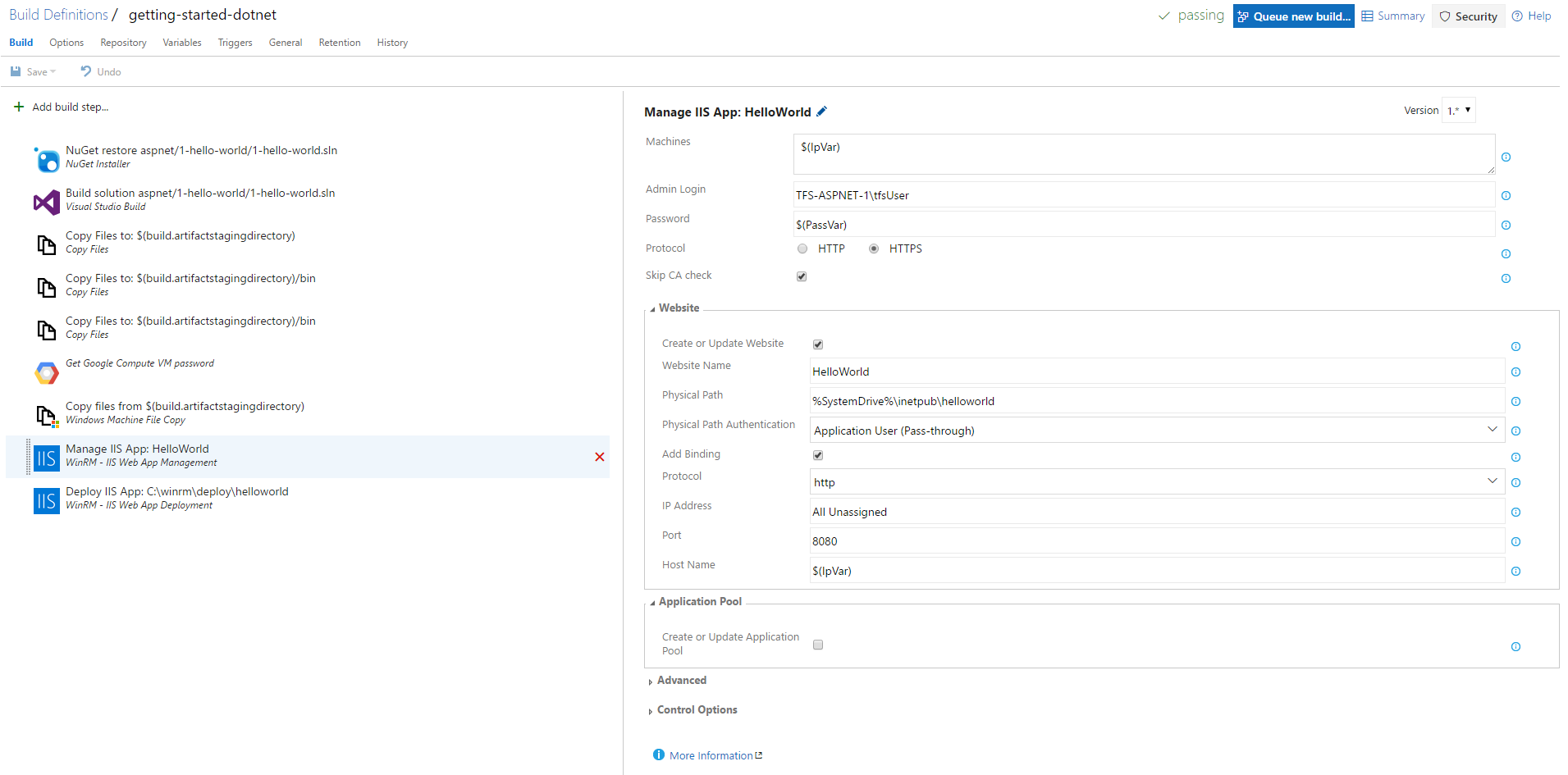Open the Help link
The width and height of the screenshot is (1568, 775).
click(x=1531, y=16)
